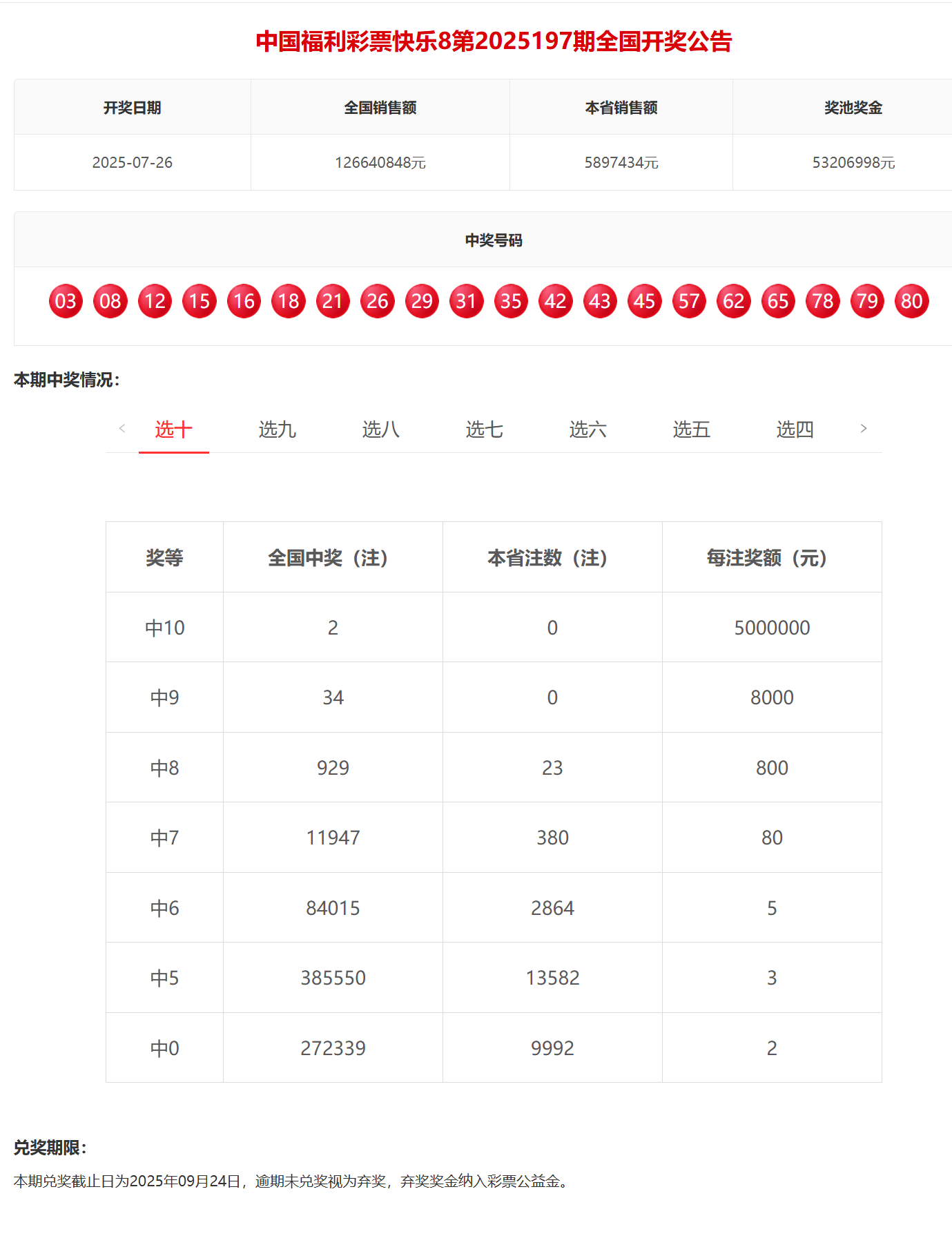Click the 本省销售额 header cell
Screen dimensions: 952x1245
621,107
